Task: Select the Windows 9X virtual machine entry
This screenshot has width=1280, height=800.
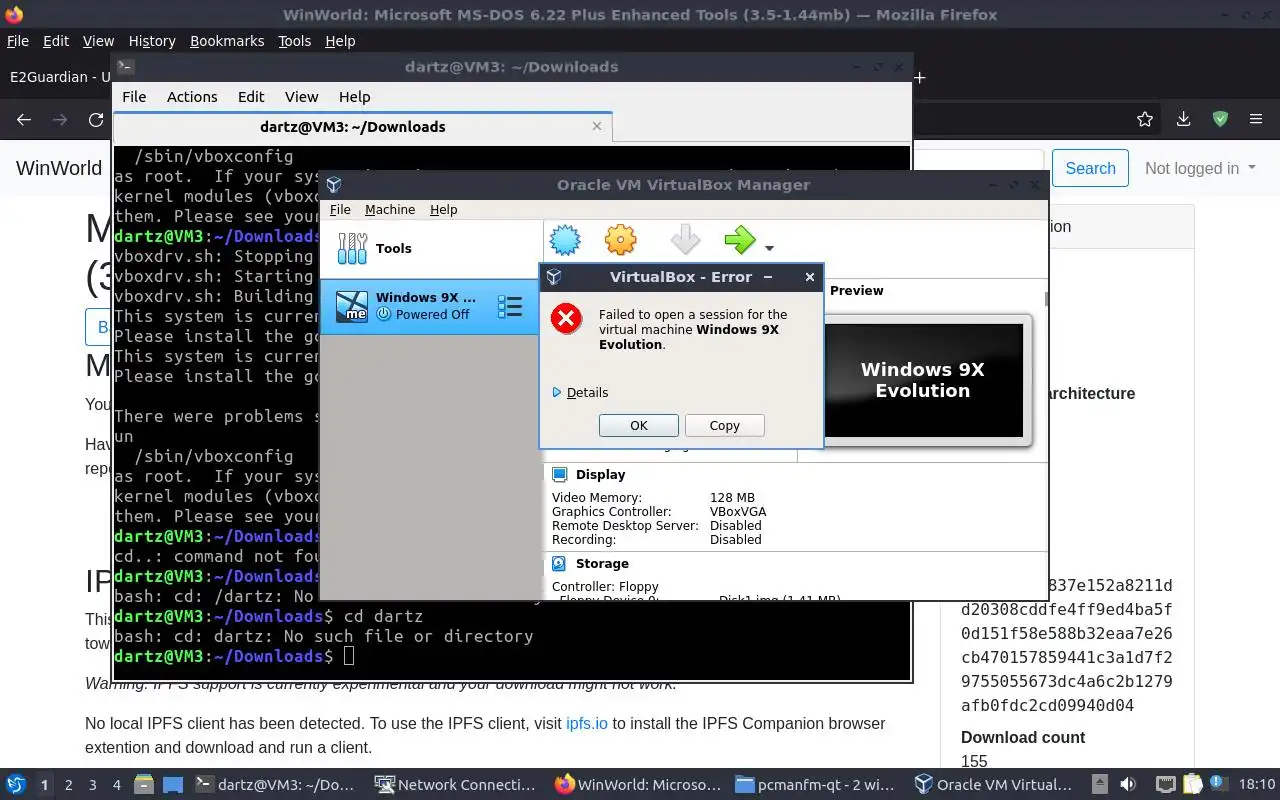Action: pyautogui.click(x=431, y=306)
